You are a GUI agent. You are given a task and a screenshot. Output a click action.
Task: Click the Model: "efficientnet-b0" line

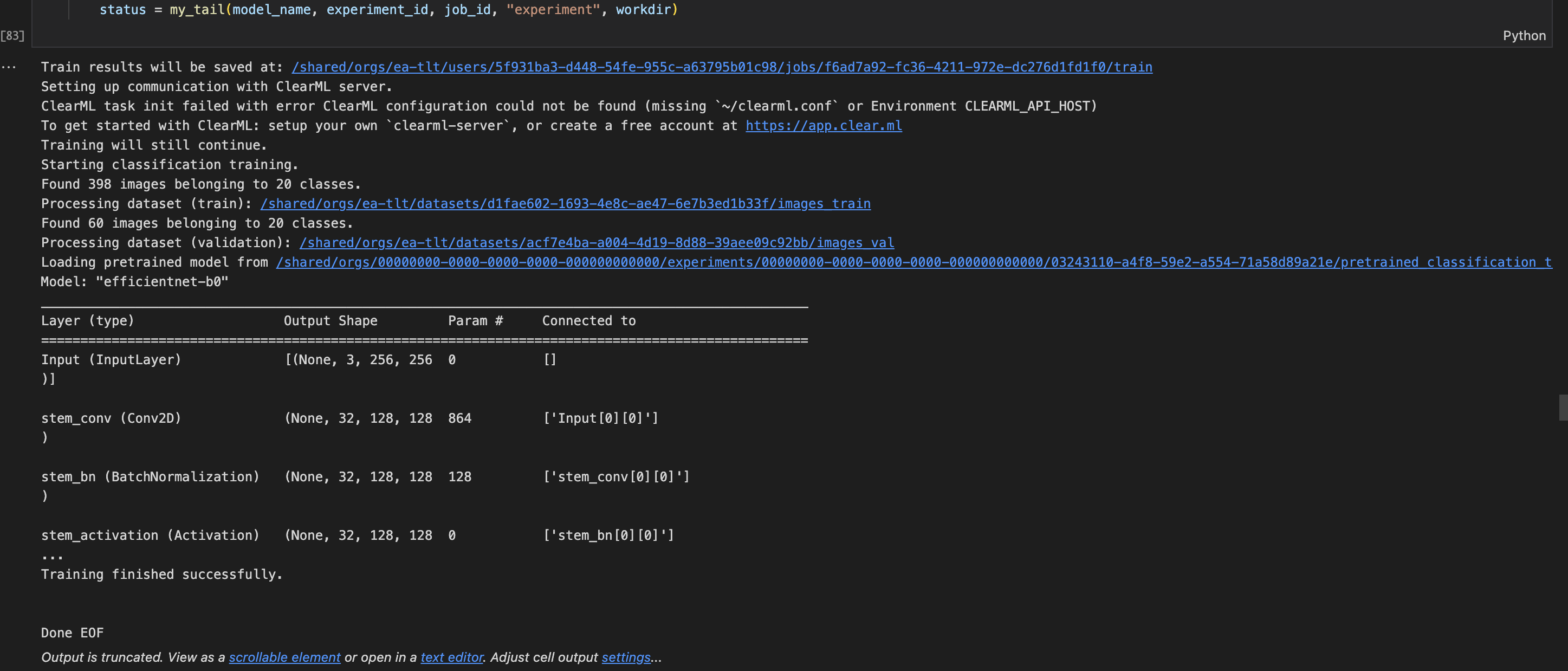point(134,281)
